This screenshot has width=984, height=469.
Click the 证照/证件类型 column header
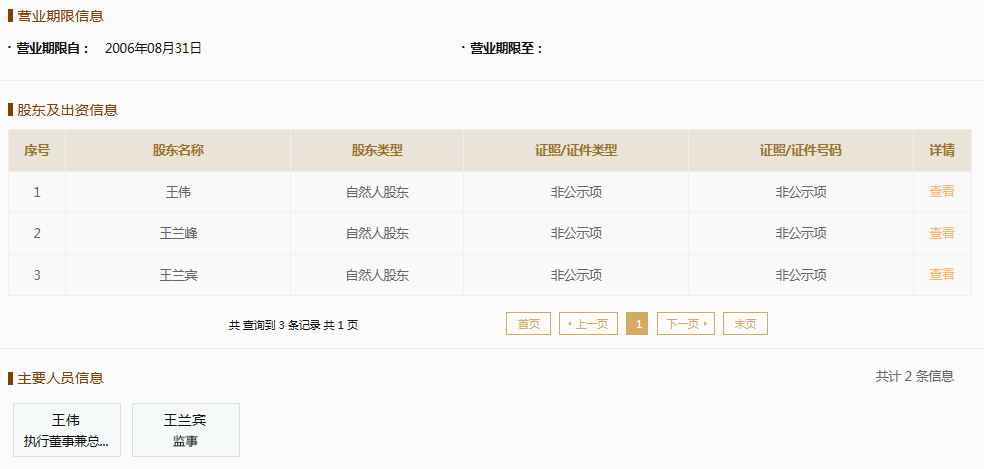(576, 151)
